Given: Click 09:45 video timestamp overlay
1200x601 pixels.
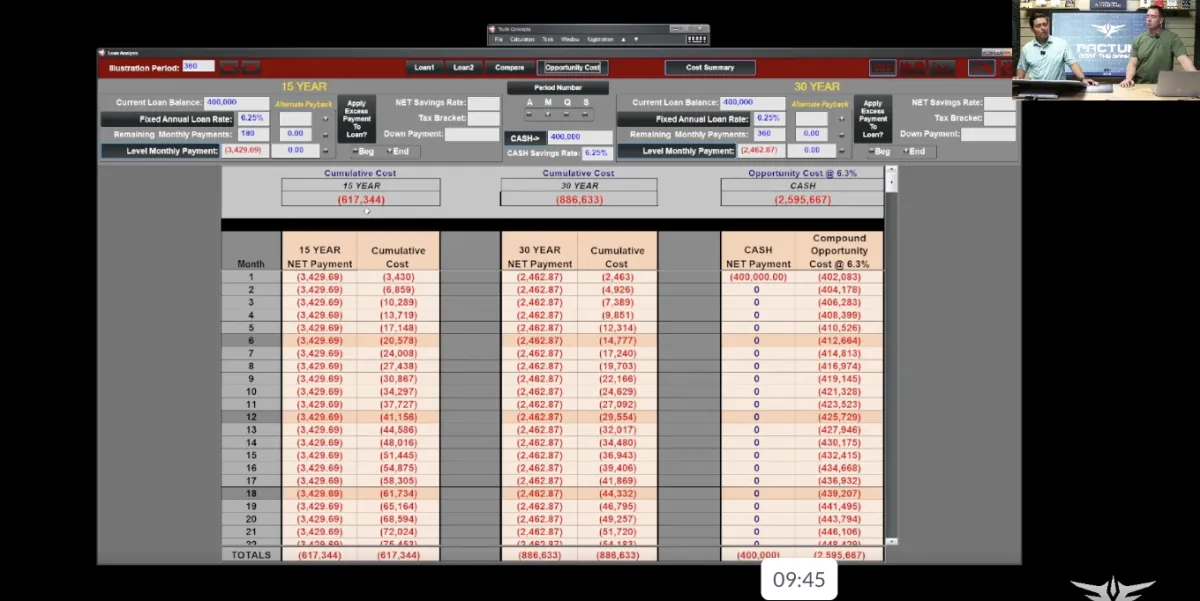Looking at the screenshot, I should tap(799, 580).
